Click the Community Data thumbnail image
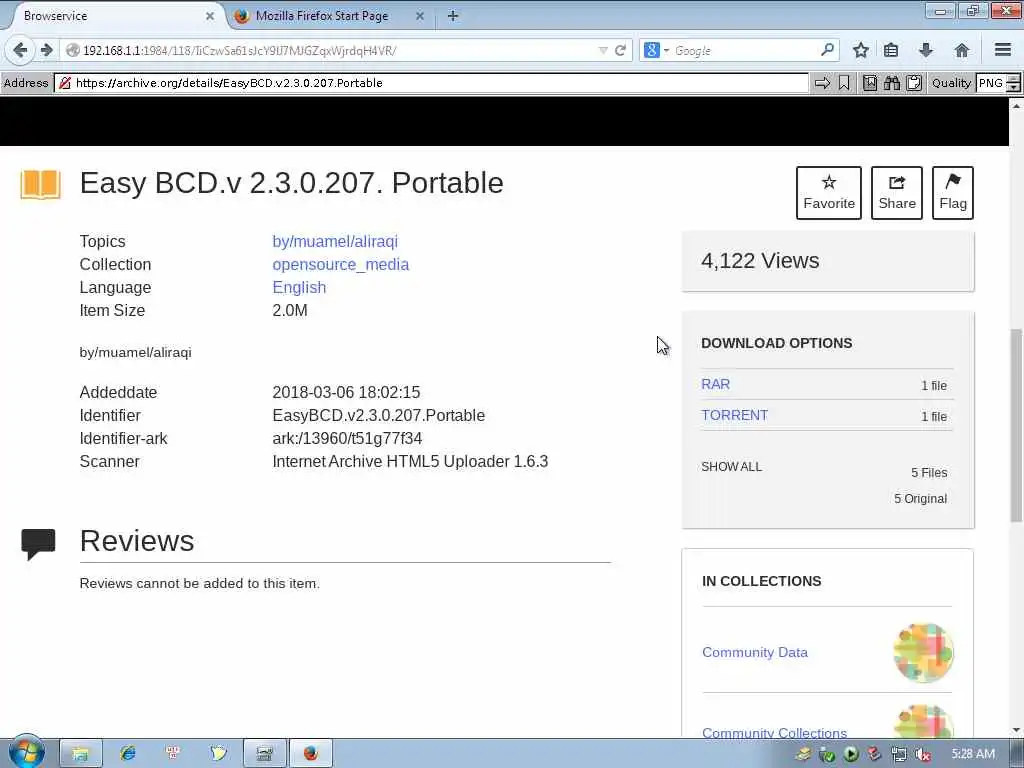The image size is (1024, 768). tap(923, 653)
